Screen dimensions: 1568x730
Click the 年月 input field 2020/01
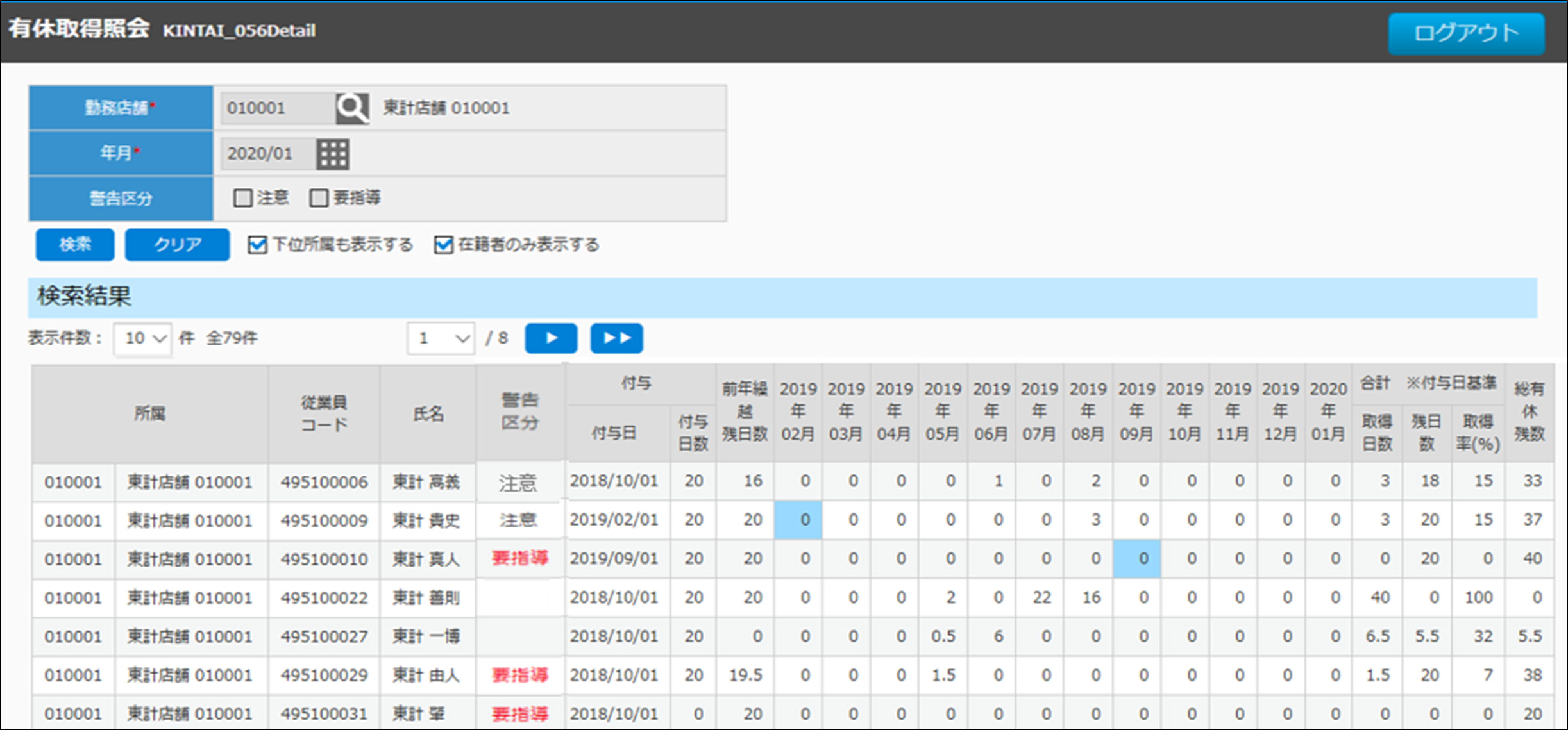click(x=267, y=154)
